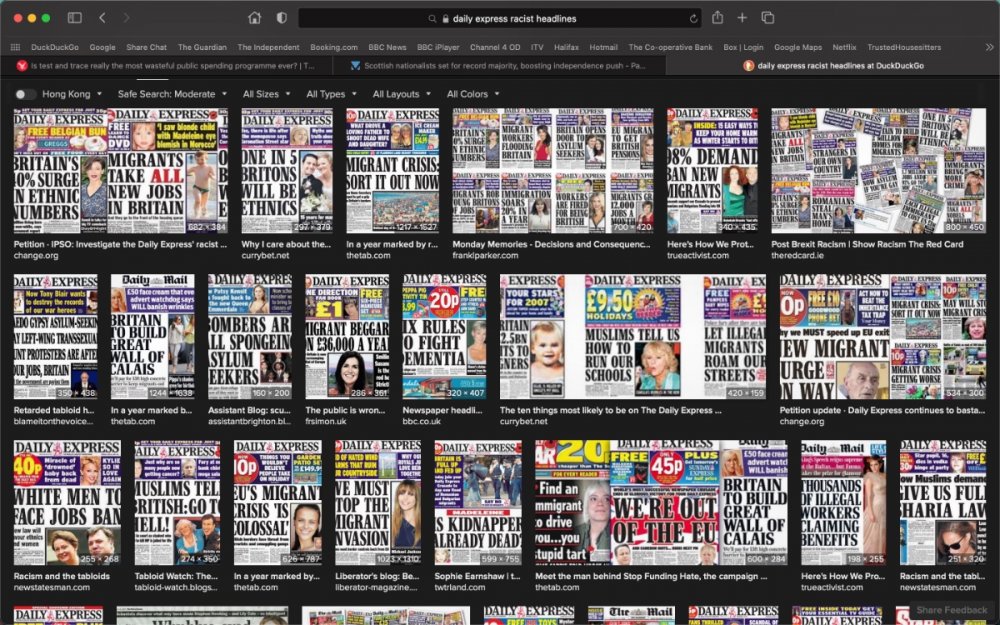
Task: Click the search magnifier in address bar
Action: click(x=432, y=18)
